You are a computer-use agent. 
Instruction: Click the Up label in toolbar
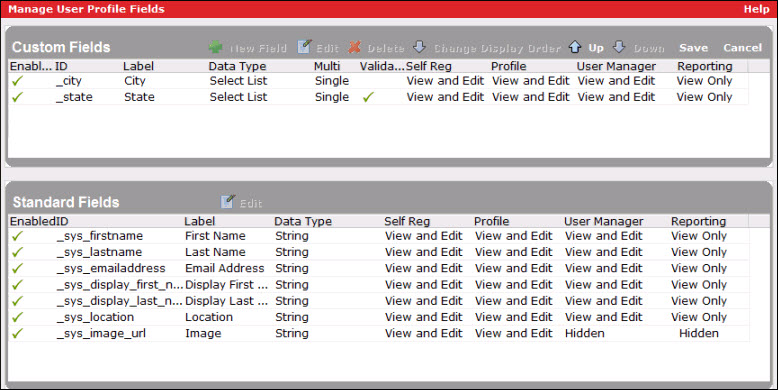596,48
